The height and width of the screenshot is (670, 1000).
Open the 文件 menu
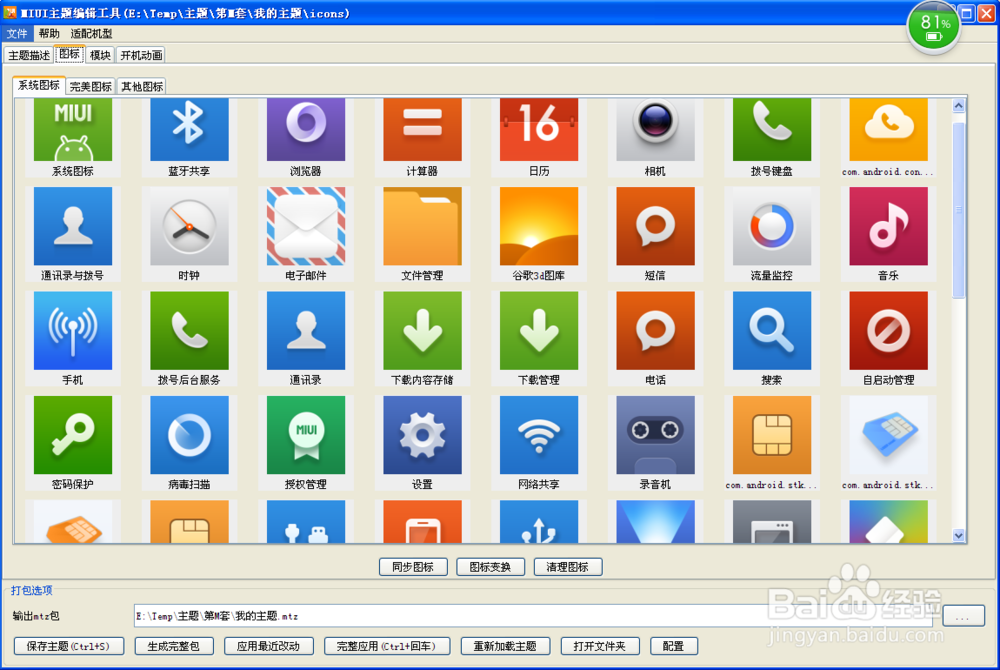point(17,34)
